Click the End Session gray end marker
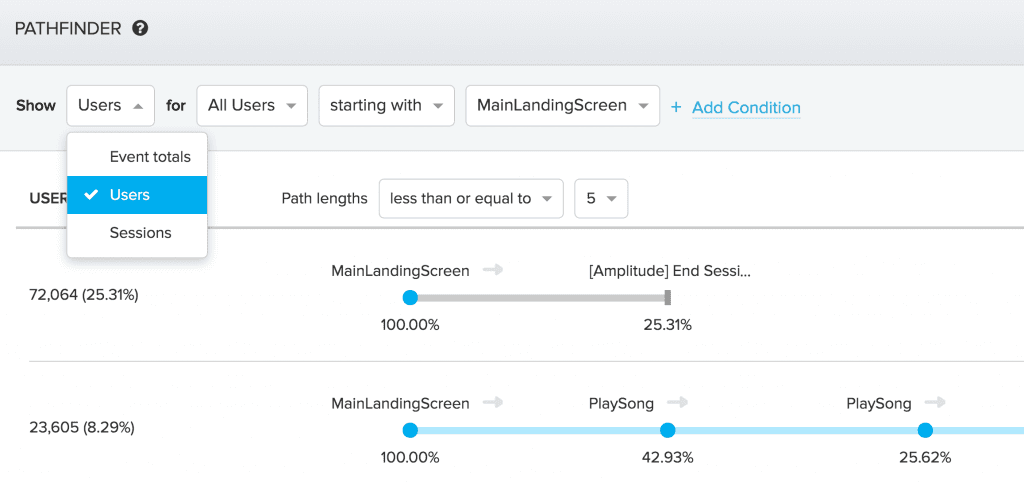 pos(667,297)
